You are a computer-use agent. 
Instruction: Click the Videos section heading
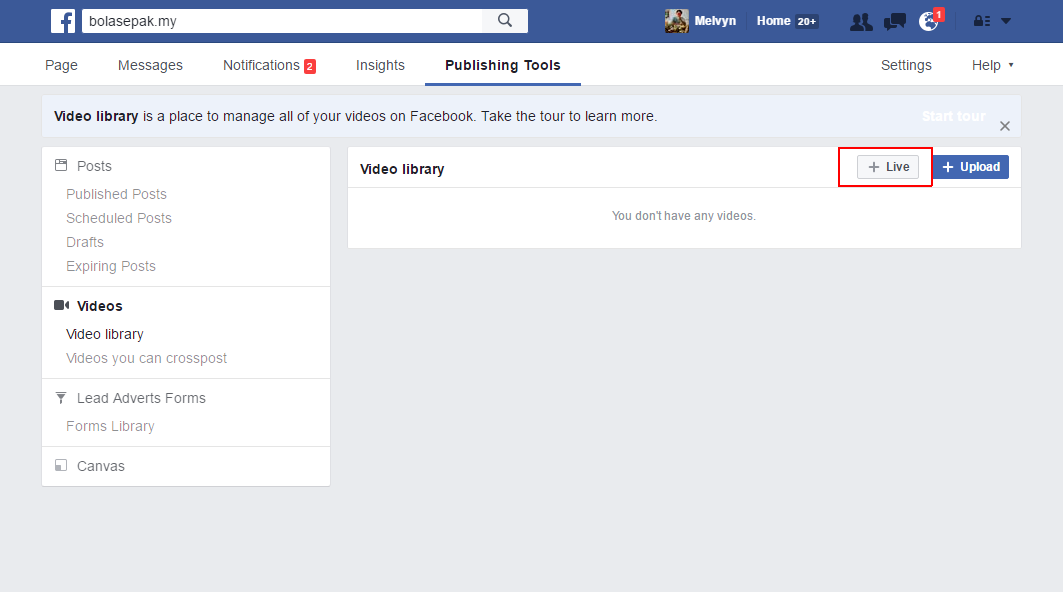(x=100, y=306)
